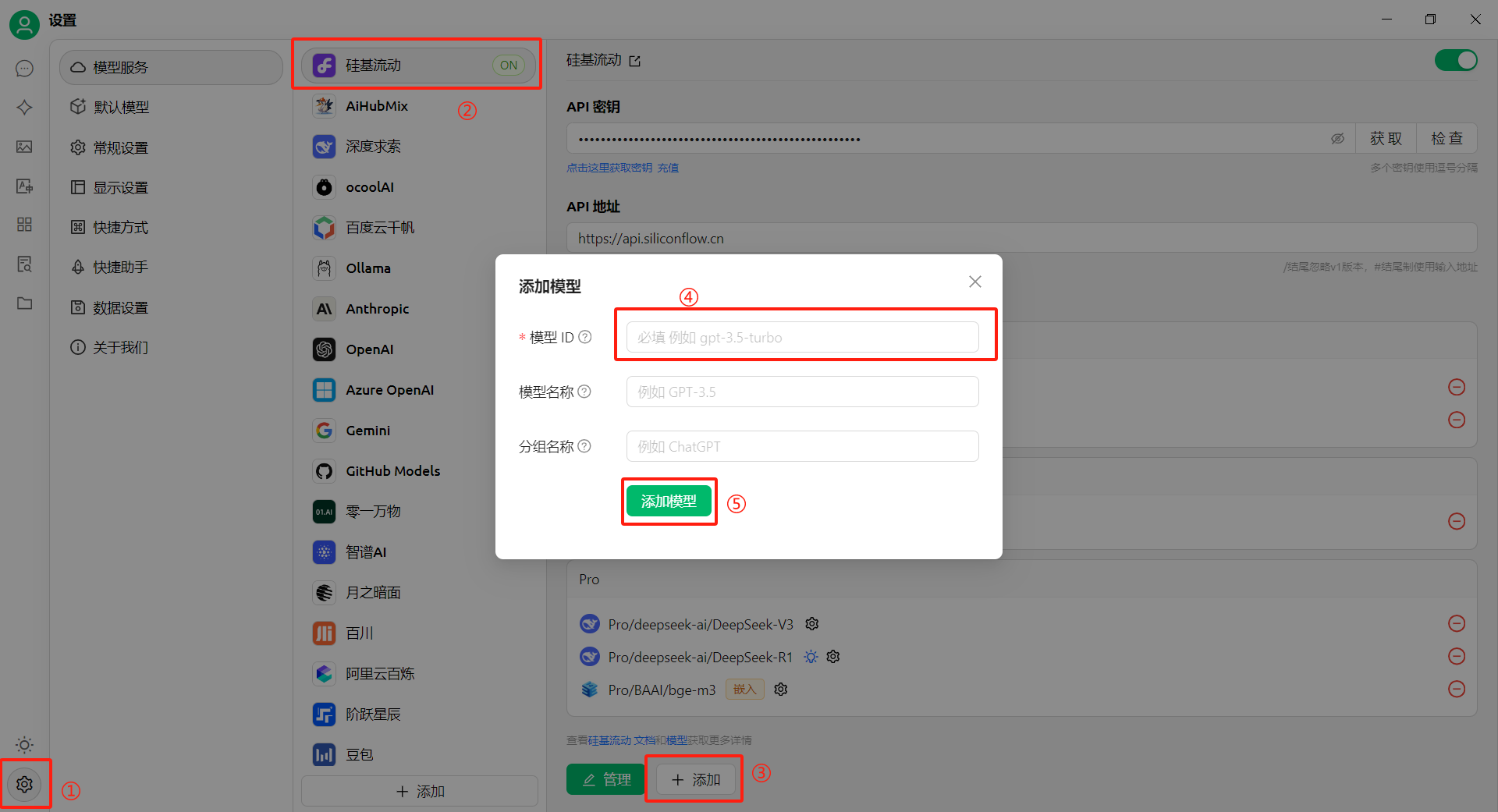Remove Pro/deepseek-ai/DeepSeek-V3 with minus icon
1498x812 pixels.
point(1457,623)
